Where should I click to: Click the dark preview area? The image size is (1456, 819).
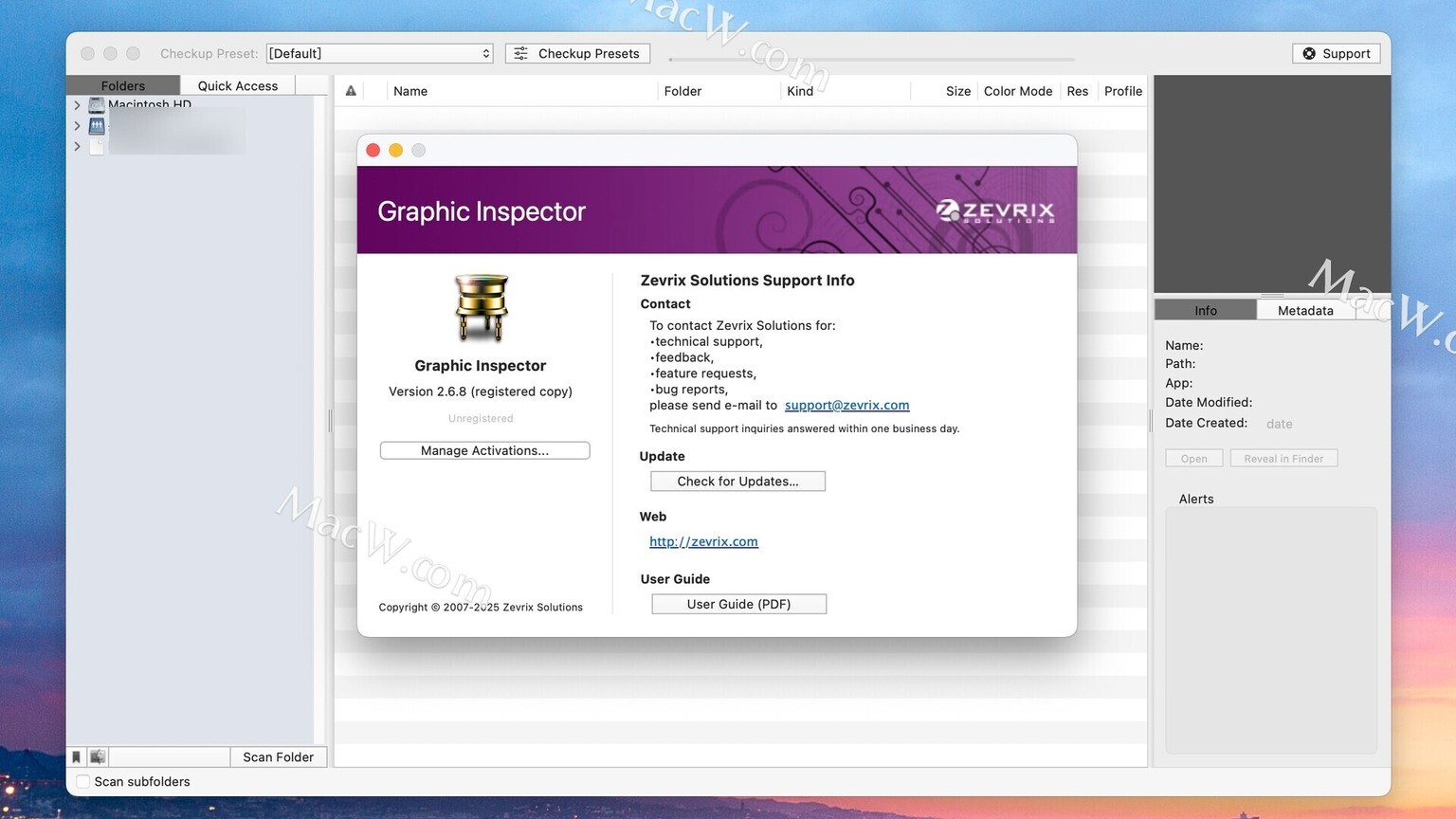pyautogui.click(x=1272, y=184)
